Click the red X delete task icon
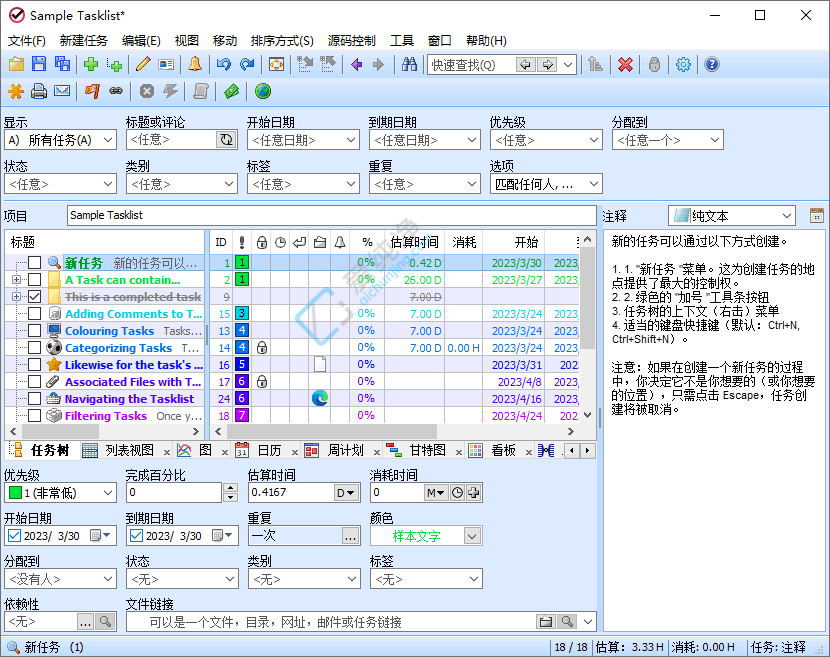The width and height of the screenshot is (830, 657). tap(625, 65)
